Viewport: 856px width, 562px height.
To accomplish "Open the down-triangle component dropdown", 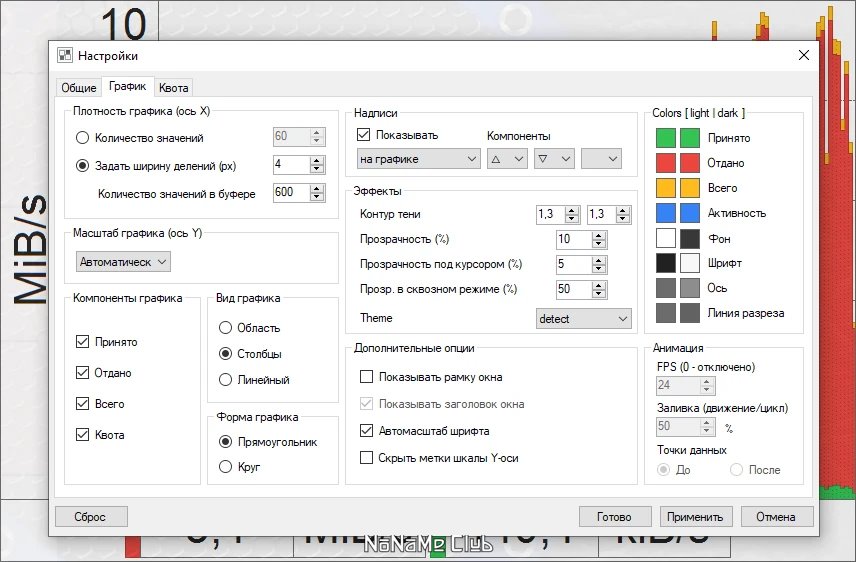I will point(554,159).
